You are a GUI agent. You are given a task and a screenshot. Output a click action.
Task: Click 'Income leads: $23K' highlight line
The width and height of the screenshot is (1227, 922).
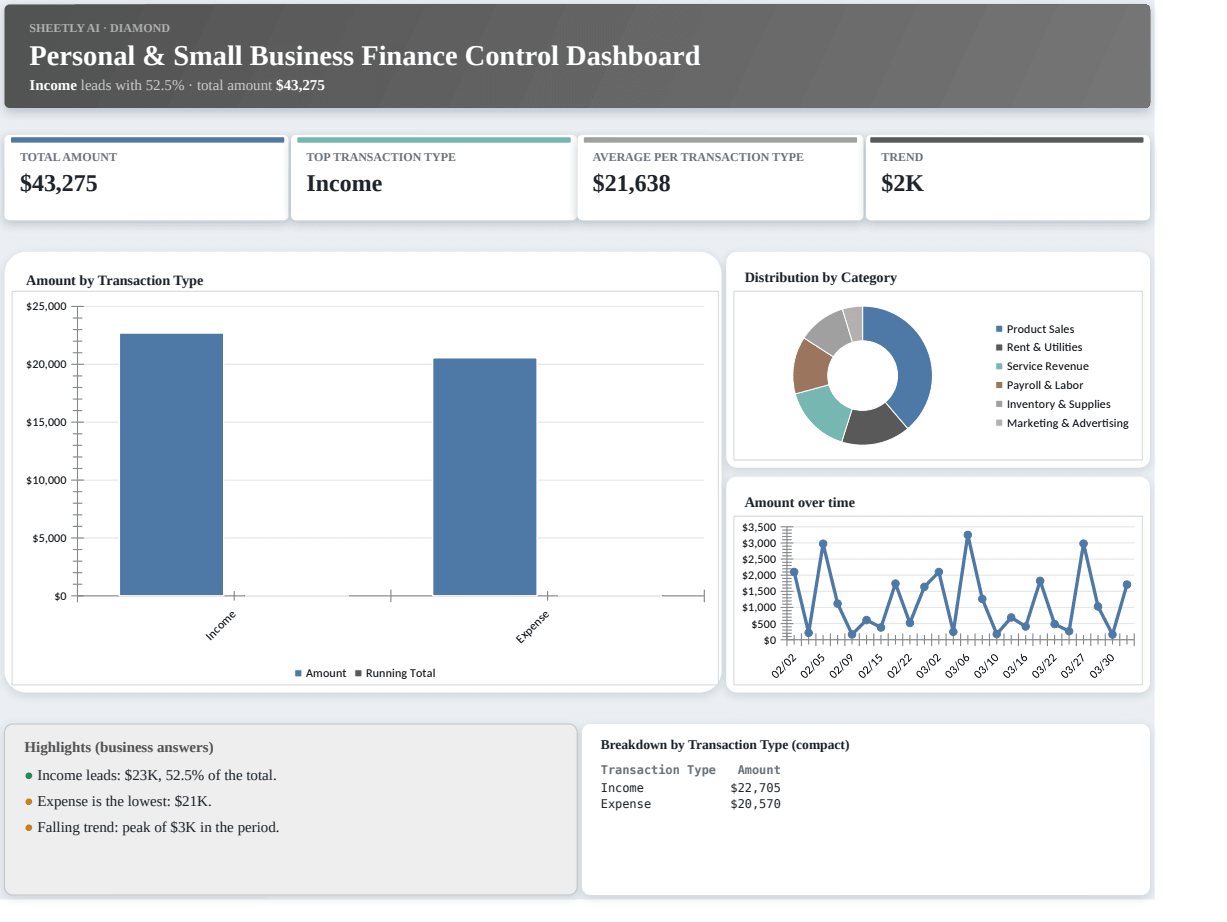click(x=150, y=775)
